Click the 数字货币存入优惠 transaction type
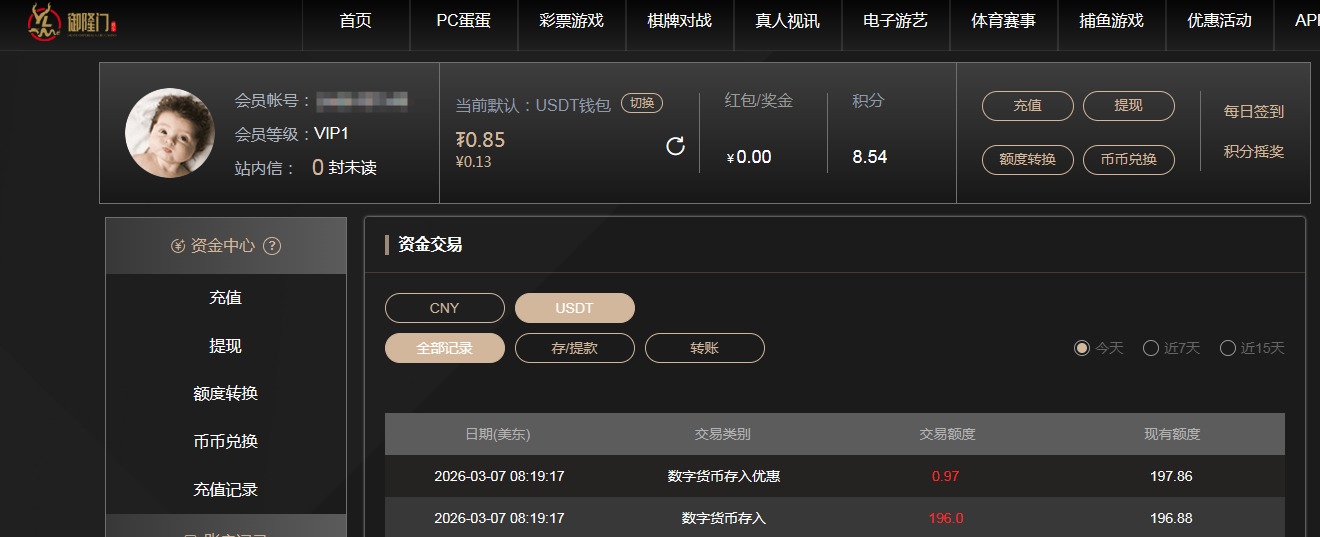 (x=724, y=477)
